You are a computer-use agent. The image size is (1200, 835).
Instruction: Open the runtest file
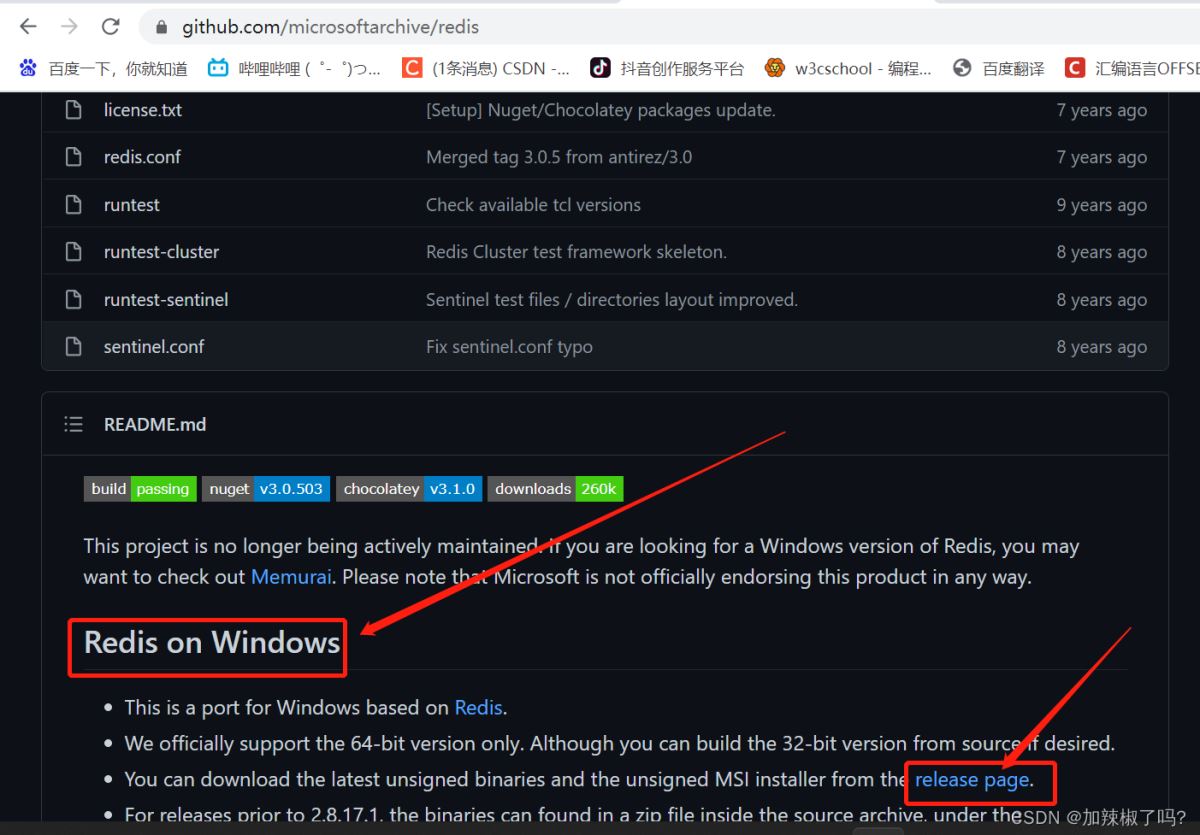coord(132,205)
